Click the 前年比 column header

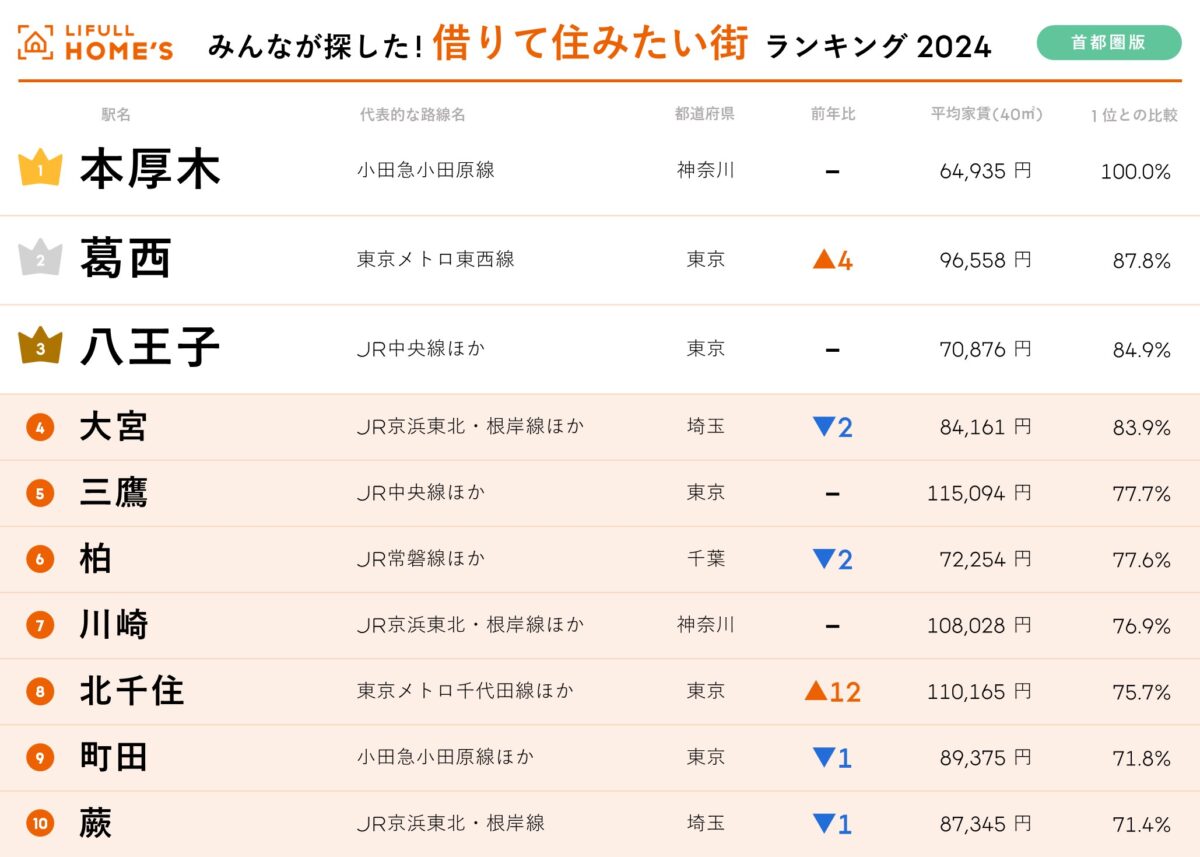[x=833, y=115]
